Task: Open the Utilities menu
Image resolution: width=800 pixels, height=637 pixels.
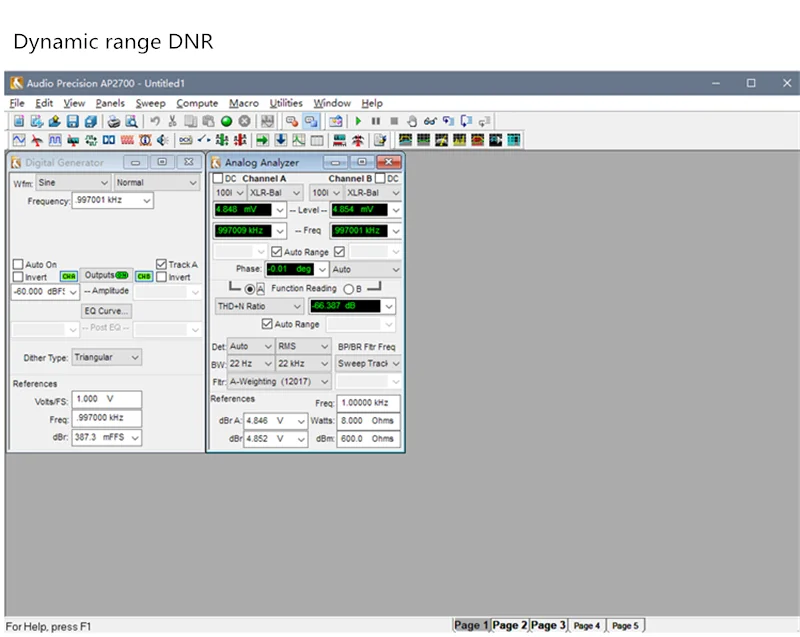Action: coord(286,103)
